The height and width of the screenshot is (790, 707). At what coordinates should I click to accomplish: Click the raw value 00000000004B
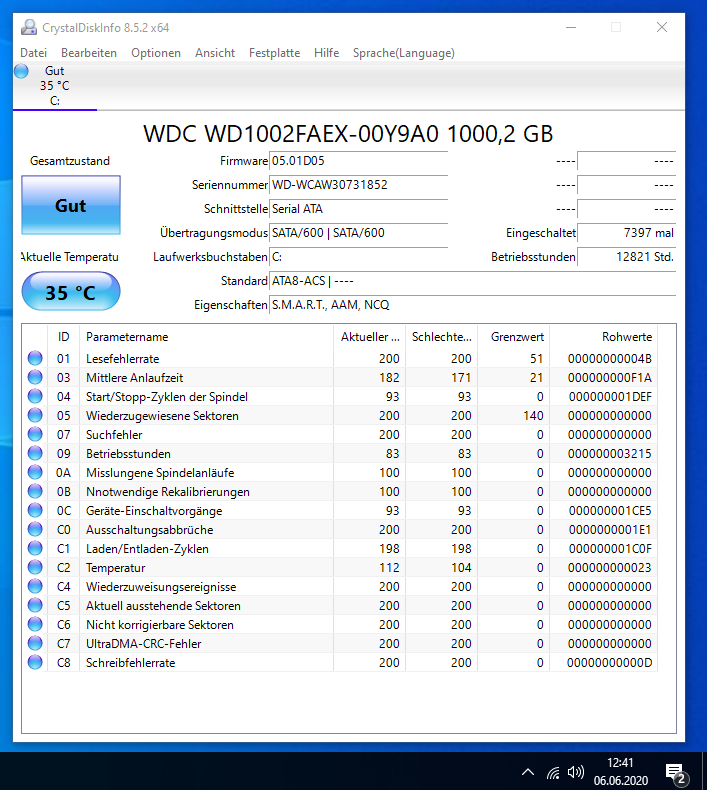click(x=609, y=359)
